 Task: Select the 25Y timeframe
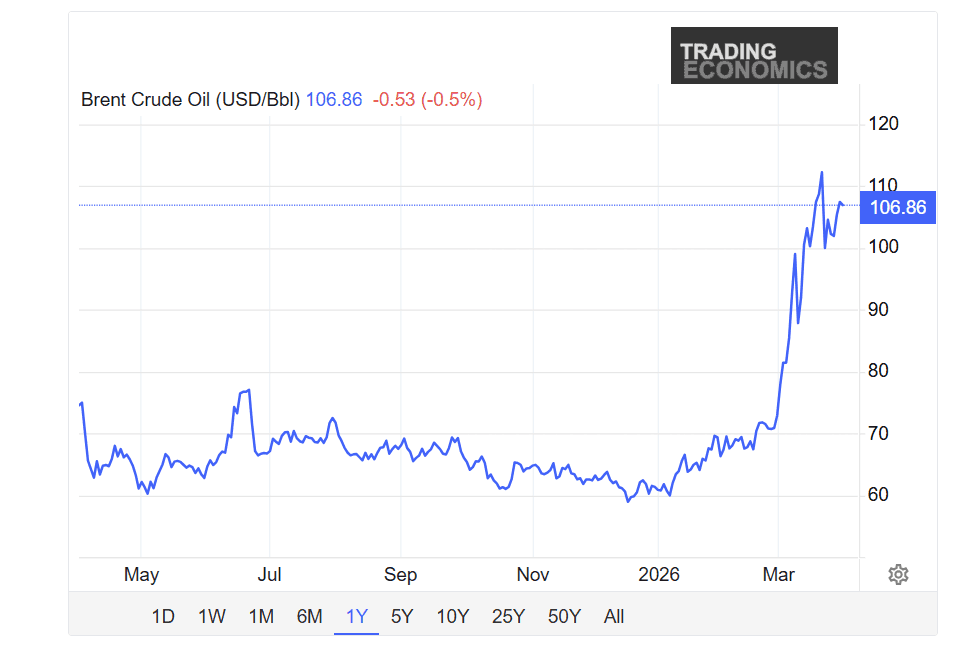pos(507,617)
